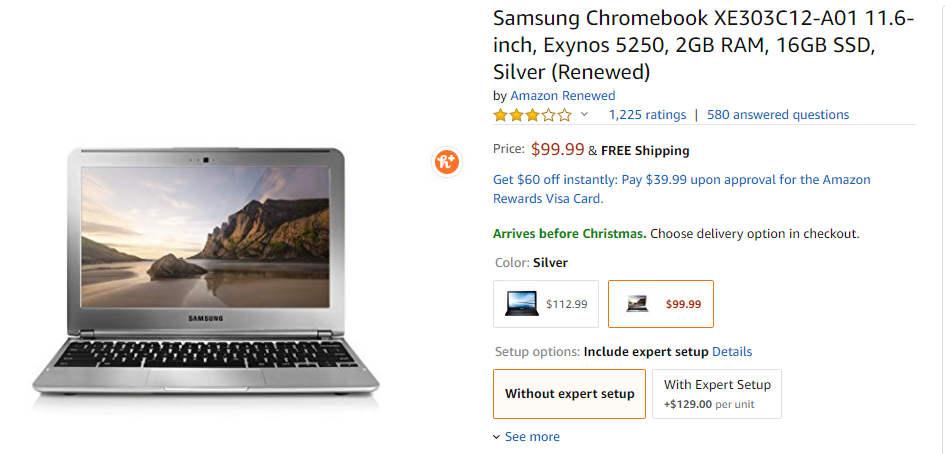
Task: Choose With Expert Setup for +$129.00
Action: [716, 394]
